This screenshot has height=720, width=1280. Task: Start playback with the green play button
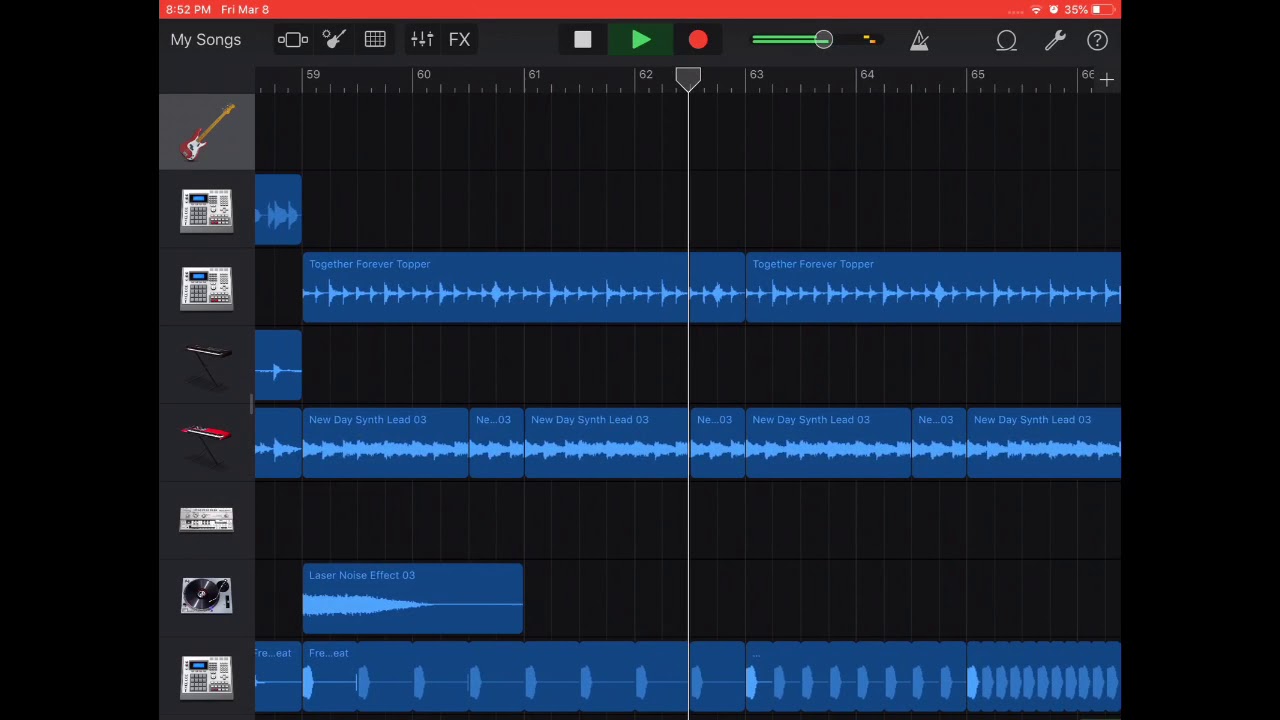(641, 40)
